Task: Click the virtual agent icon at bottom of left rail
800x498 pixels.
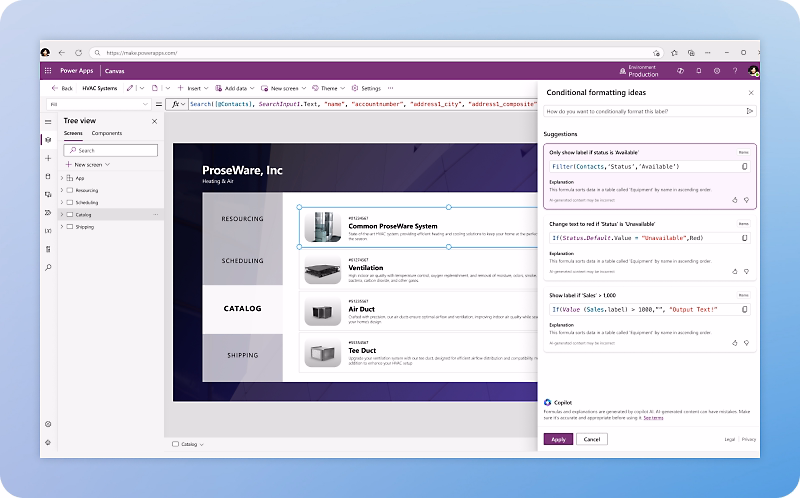Action: pos(48,442)
